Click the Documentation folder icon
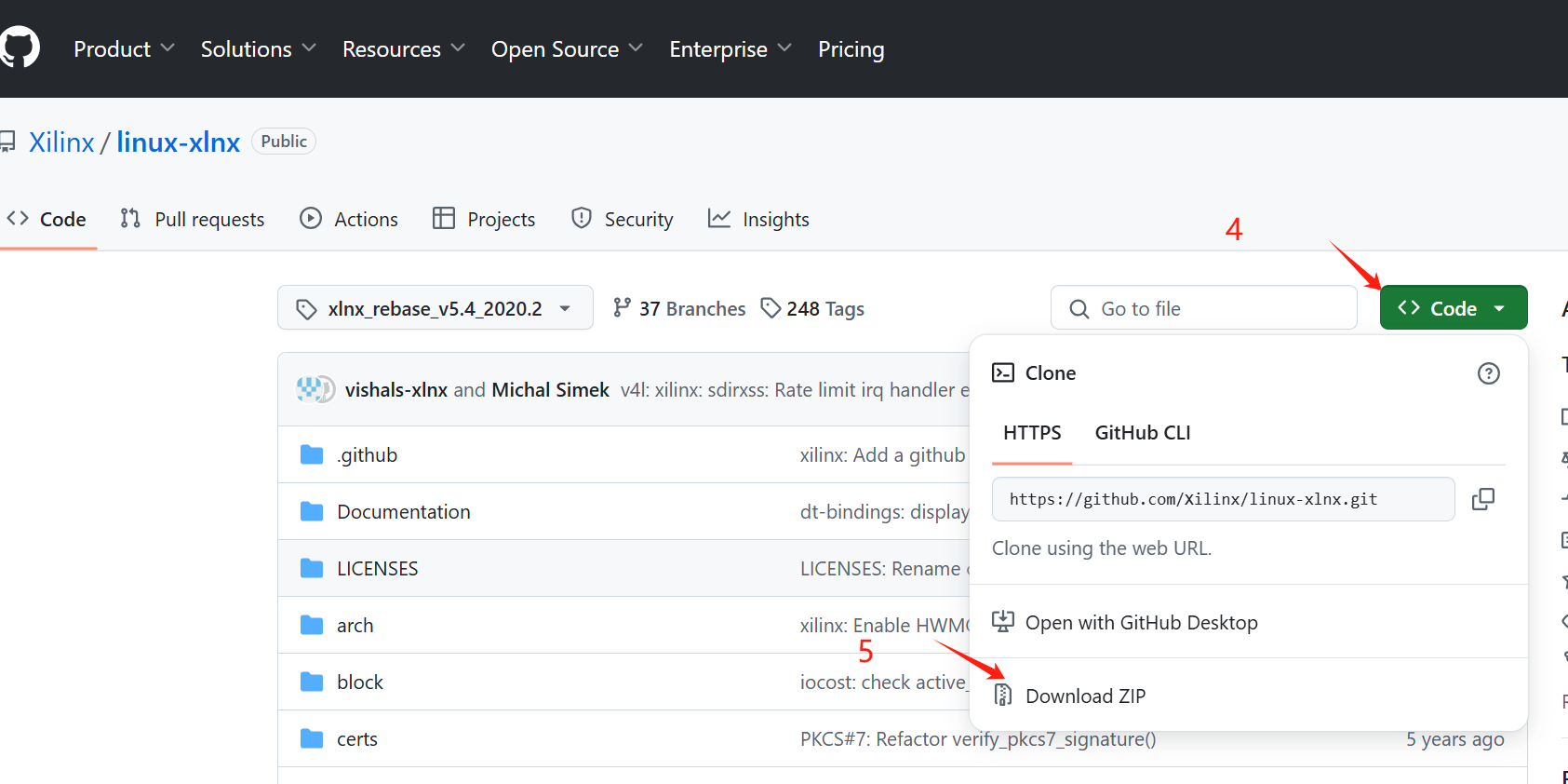1568x784 pixels. point(312,511)
